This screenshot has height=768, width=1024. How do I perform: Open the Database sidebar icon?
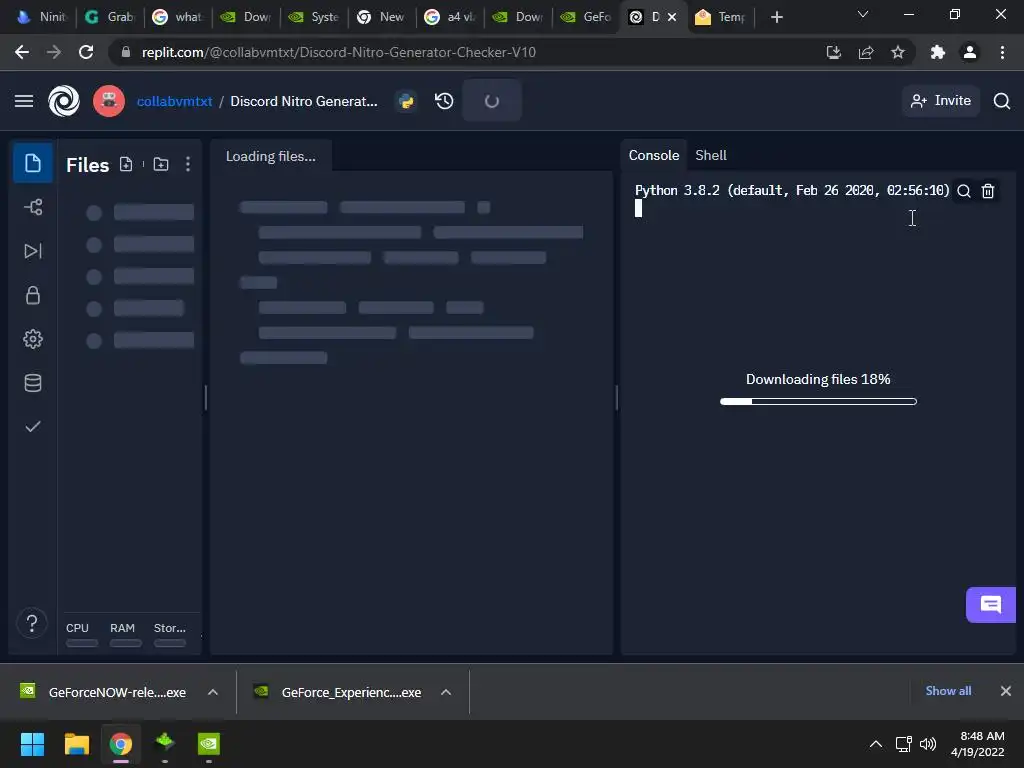click(33, 383)
